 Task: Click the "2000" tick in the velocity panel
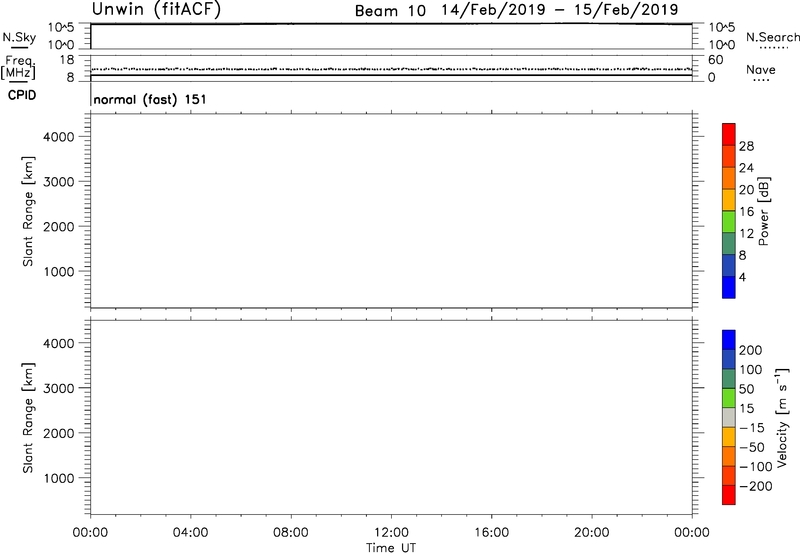[x=59, y=433]
